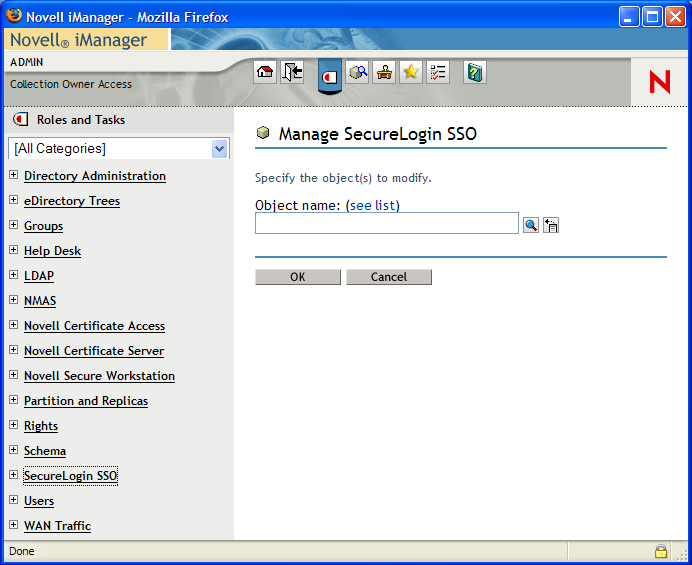
Task: Open the Groups link
Action: pos(43,226)
